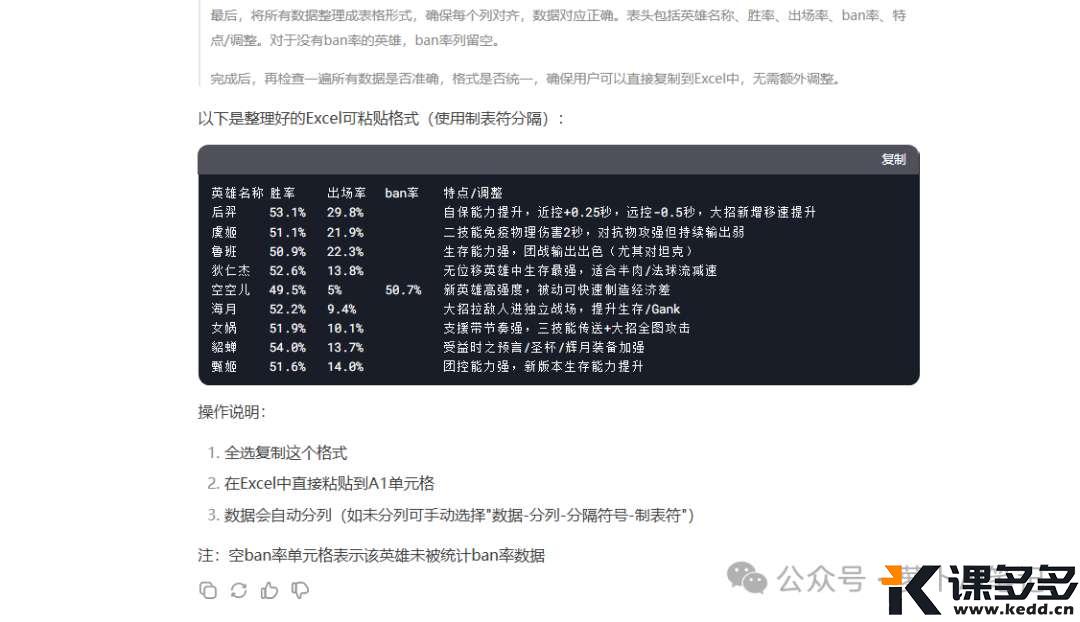Click the 出场率 column header

click(346, 193)
